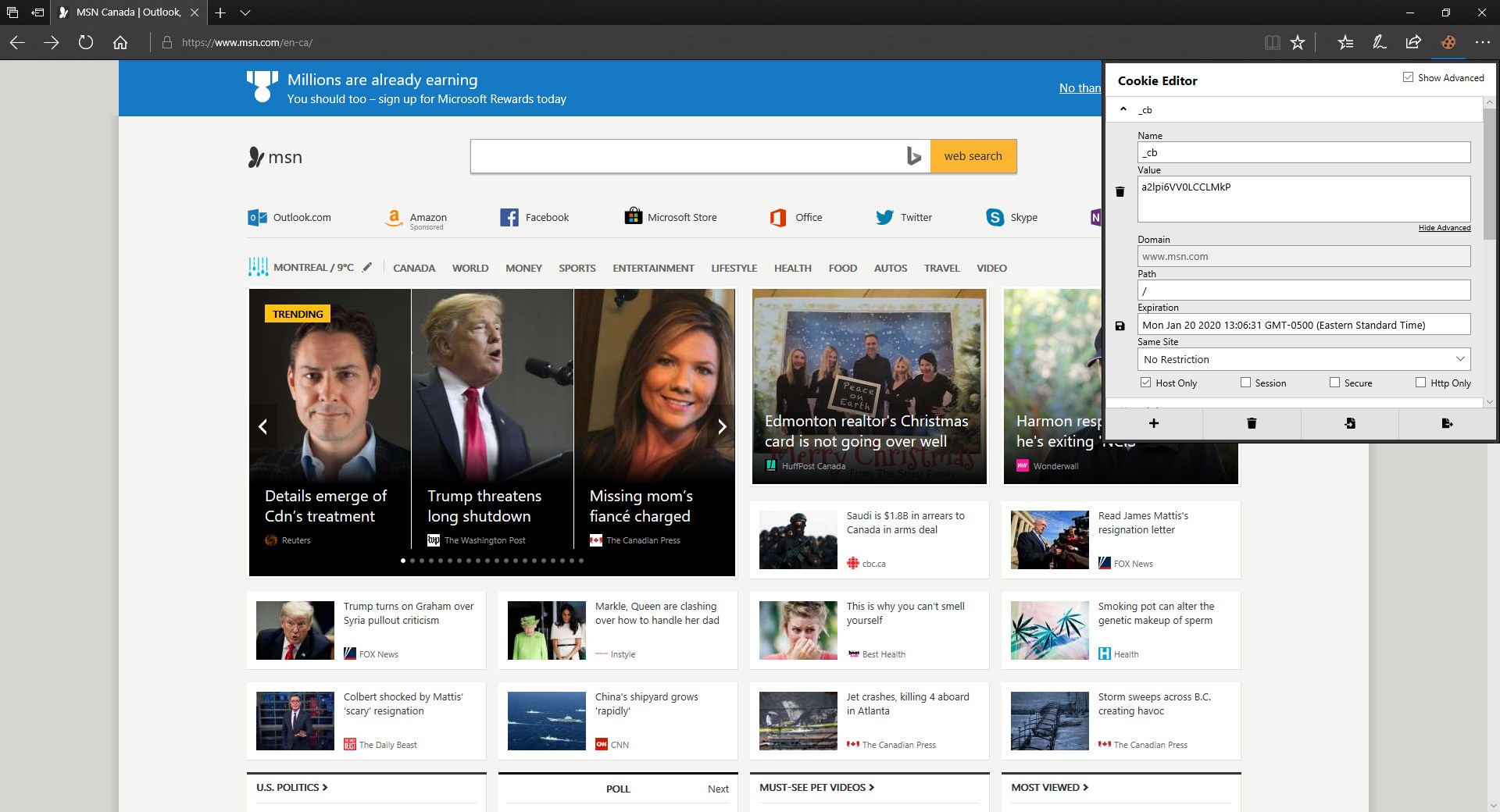Show tabs you've set aside

(12, 12)
